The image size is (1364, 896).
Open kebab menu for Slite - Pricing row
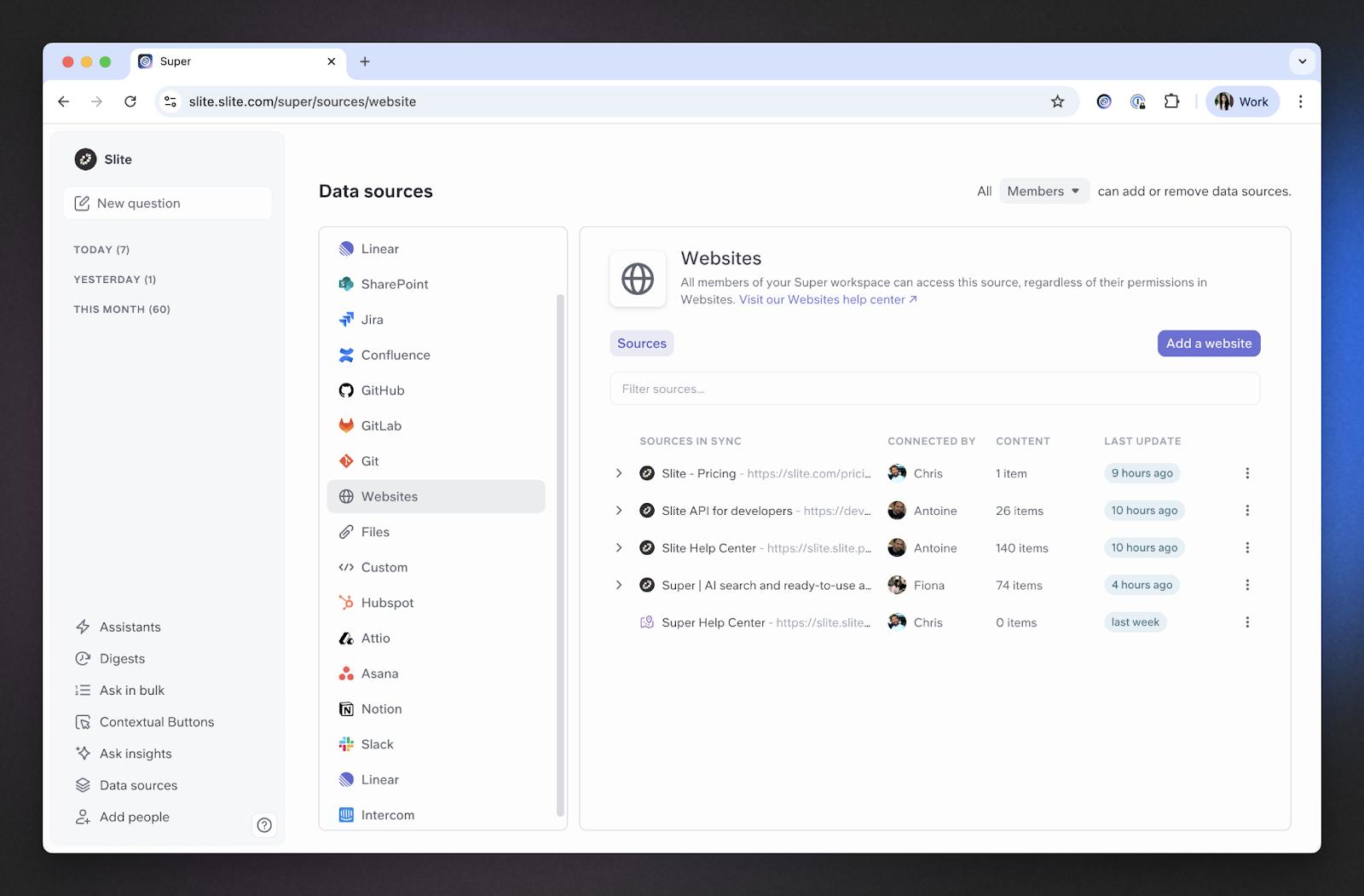tap(1247, 473)
